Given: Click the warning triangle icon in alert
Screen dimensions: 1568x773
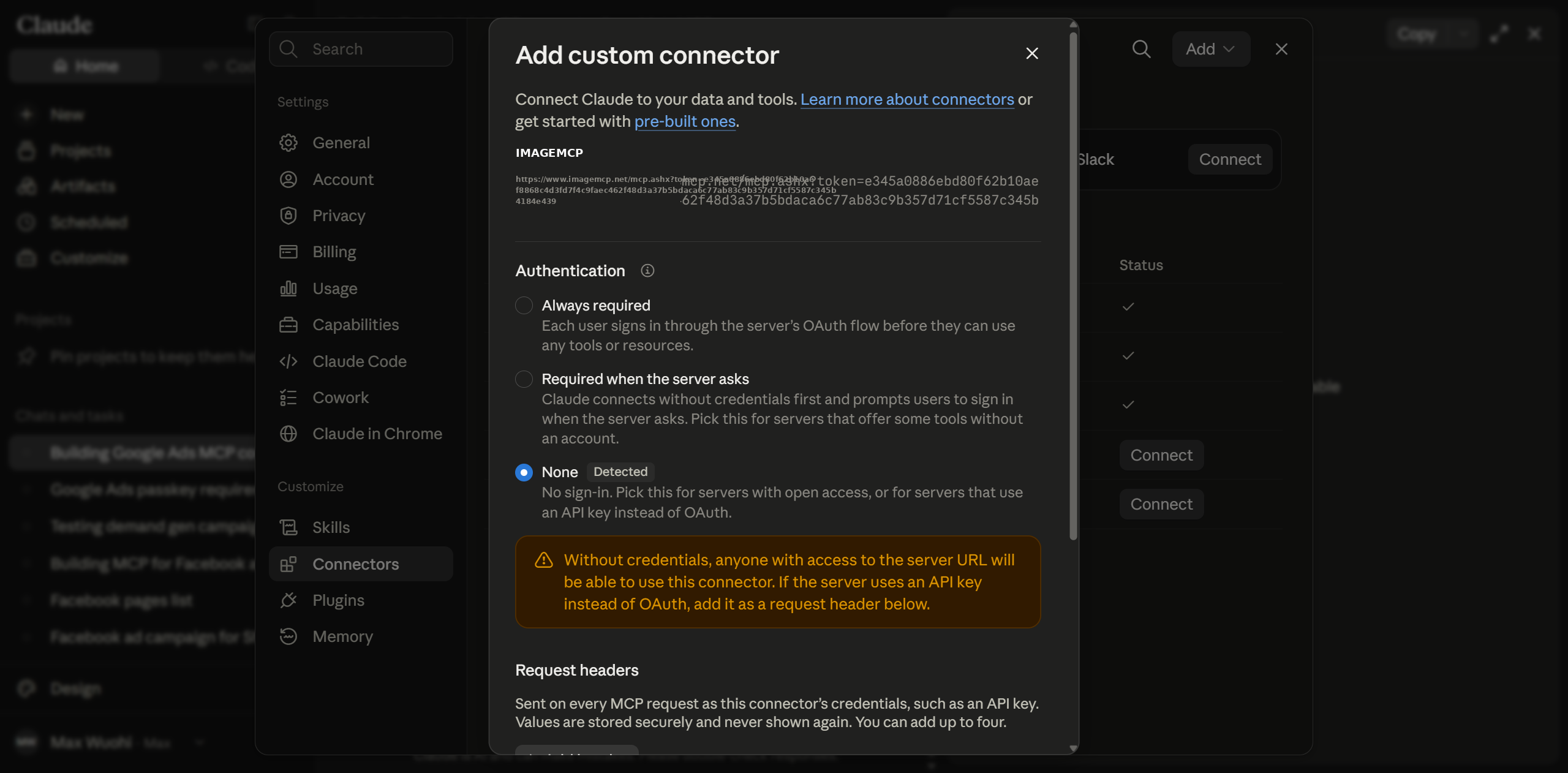Looking at the screenshot, I should pyautogui.click(x=544, y=560).
